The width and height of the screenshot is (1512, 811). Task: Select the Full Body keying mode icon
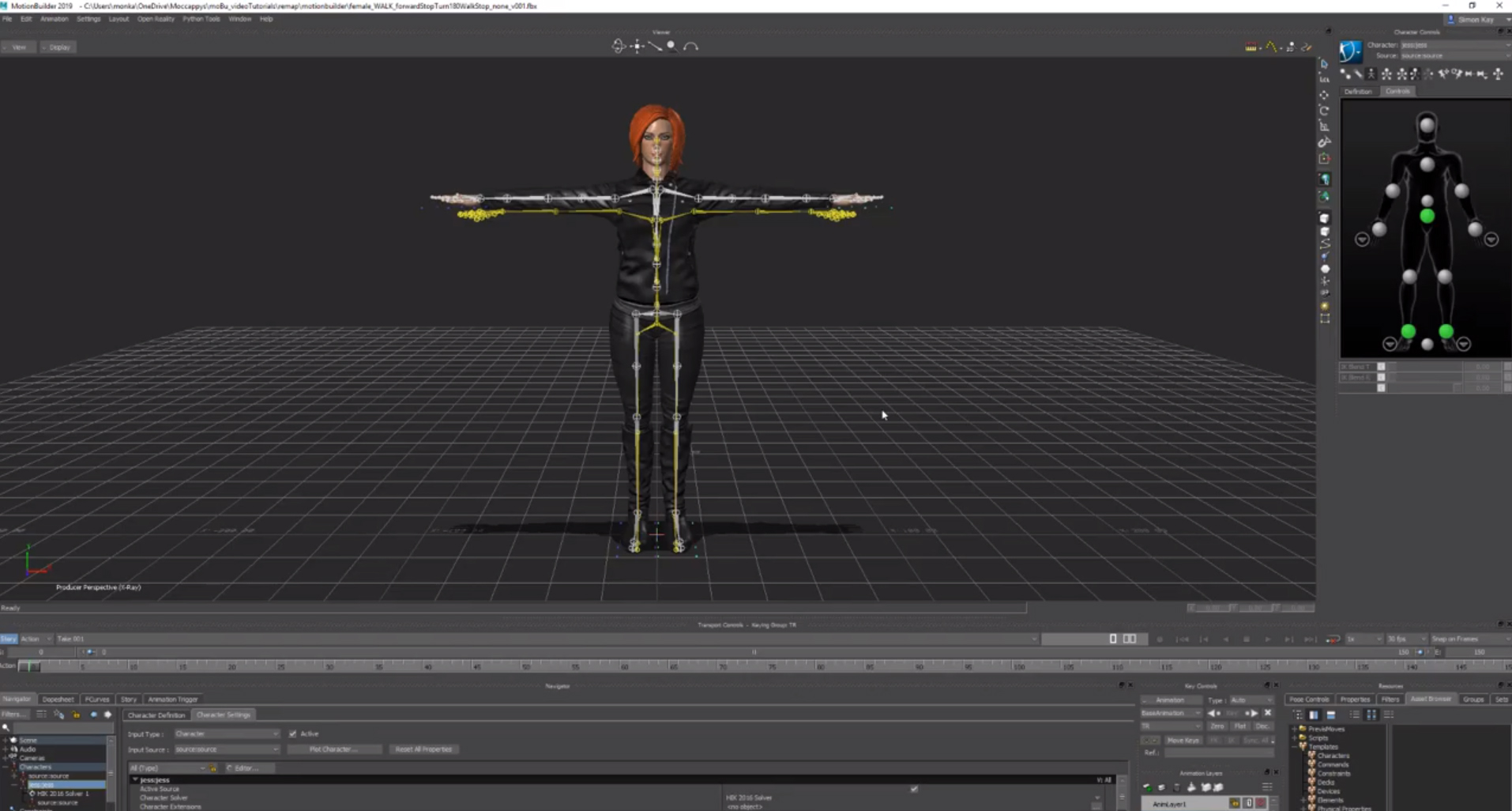coord(1372,74)
